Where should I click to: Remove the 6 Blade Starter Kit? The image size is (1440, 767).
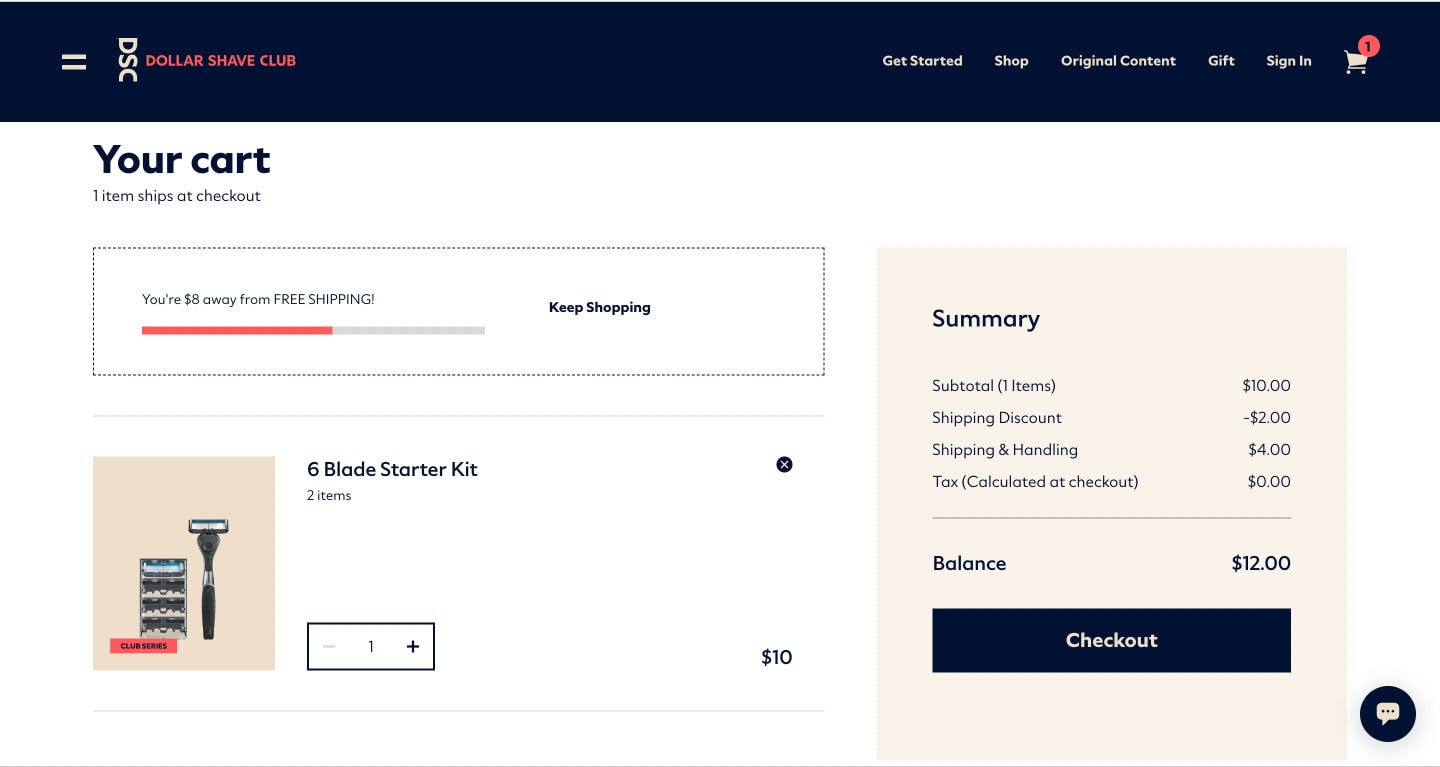(x=784, y=464)
